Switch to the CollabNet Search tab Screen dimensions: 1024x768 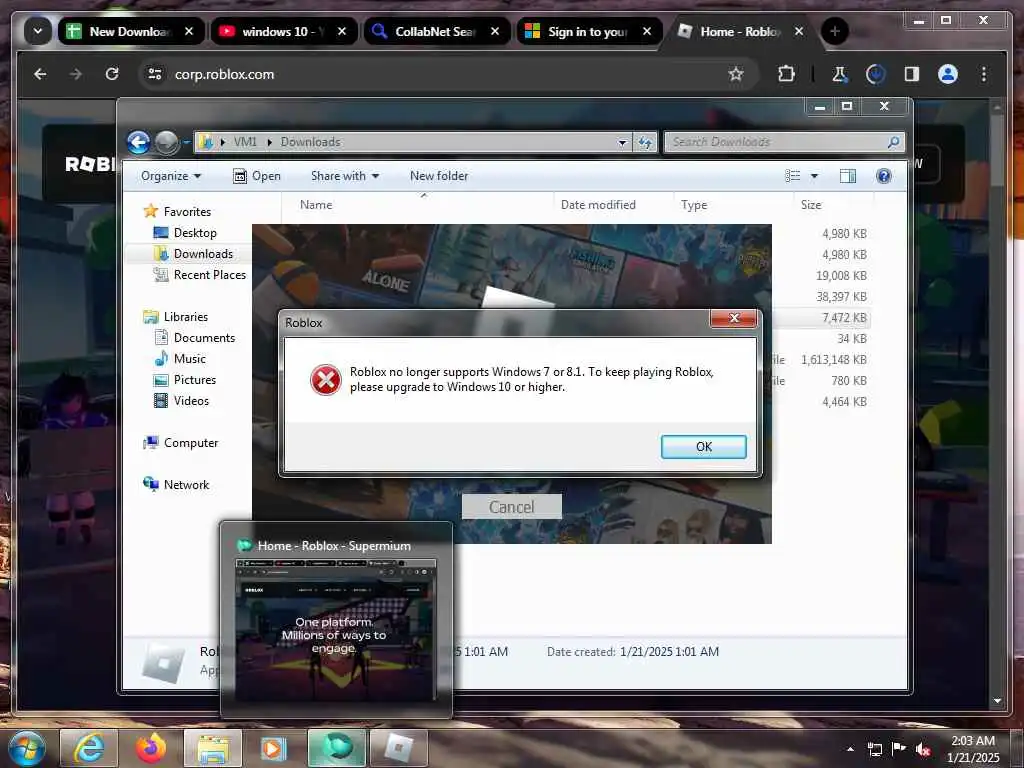tap(436, 31)
